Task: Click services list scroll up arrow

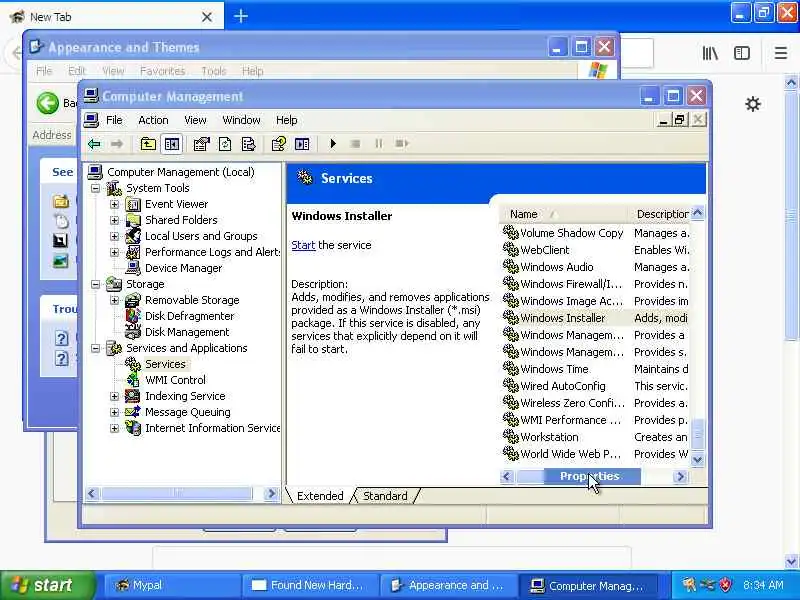Action: point(697,213)
